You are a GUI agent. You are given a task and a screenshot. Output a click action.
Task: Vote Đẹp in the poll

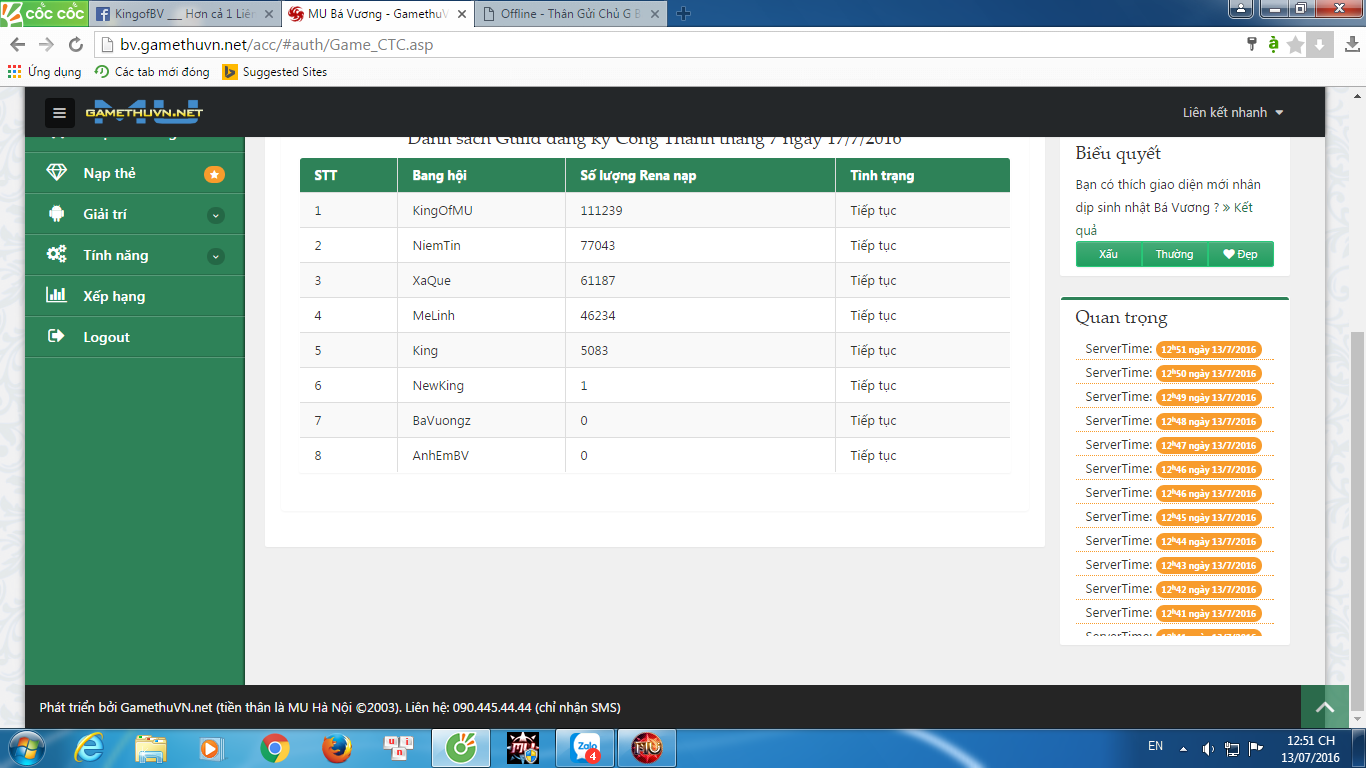(1240, 254)
